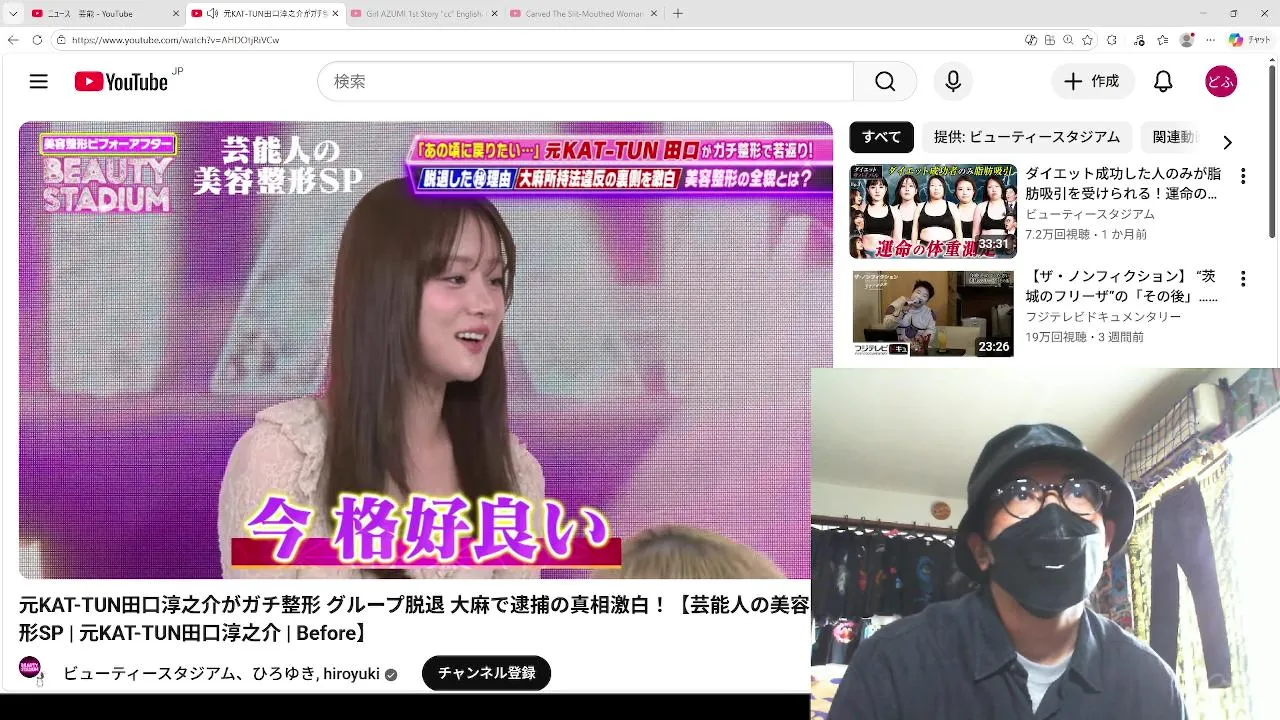
Task: Start voice search with microphone icon
Action: tap(953, 82)
